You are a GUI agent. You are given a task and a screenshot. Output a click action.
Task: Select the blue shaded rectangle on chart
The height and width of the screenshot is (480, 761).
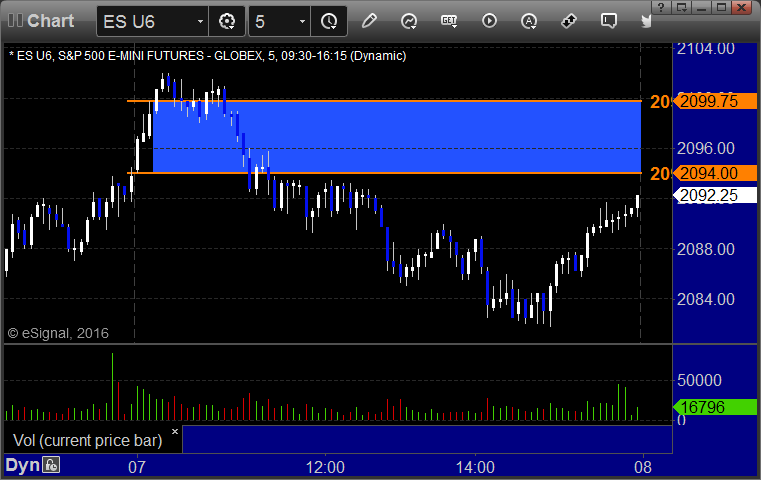[x=397, y=137]
